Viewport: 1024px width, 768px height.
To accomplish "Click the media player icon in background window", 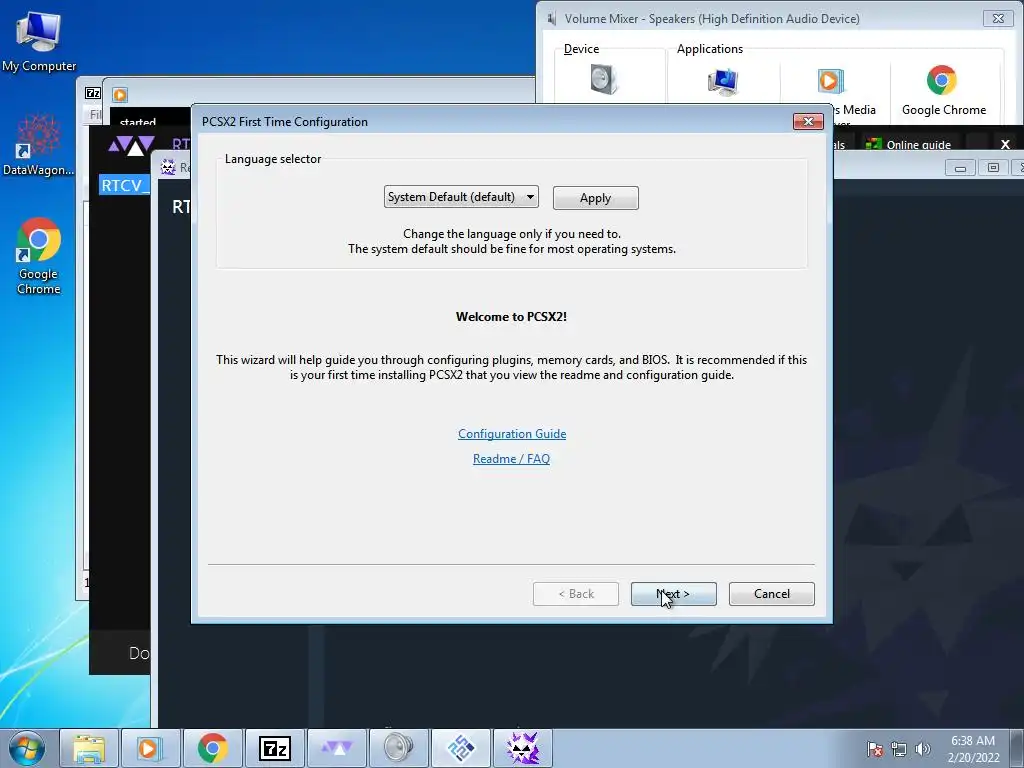I will coord(120,95).
